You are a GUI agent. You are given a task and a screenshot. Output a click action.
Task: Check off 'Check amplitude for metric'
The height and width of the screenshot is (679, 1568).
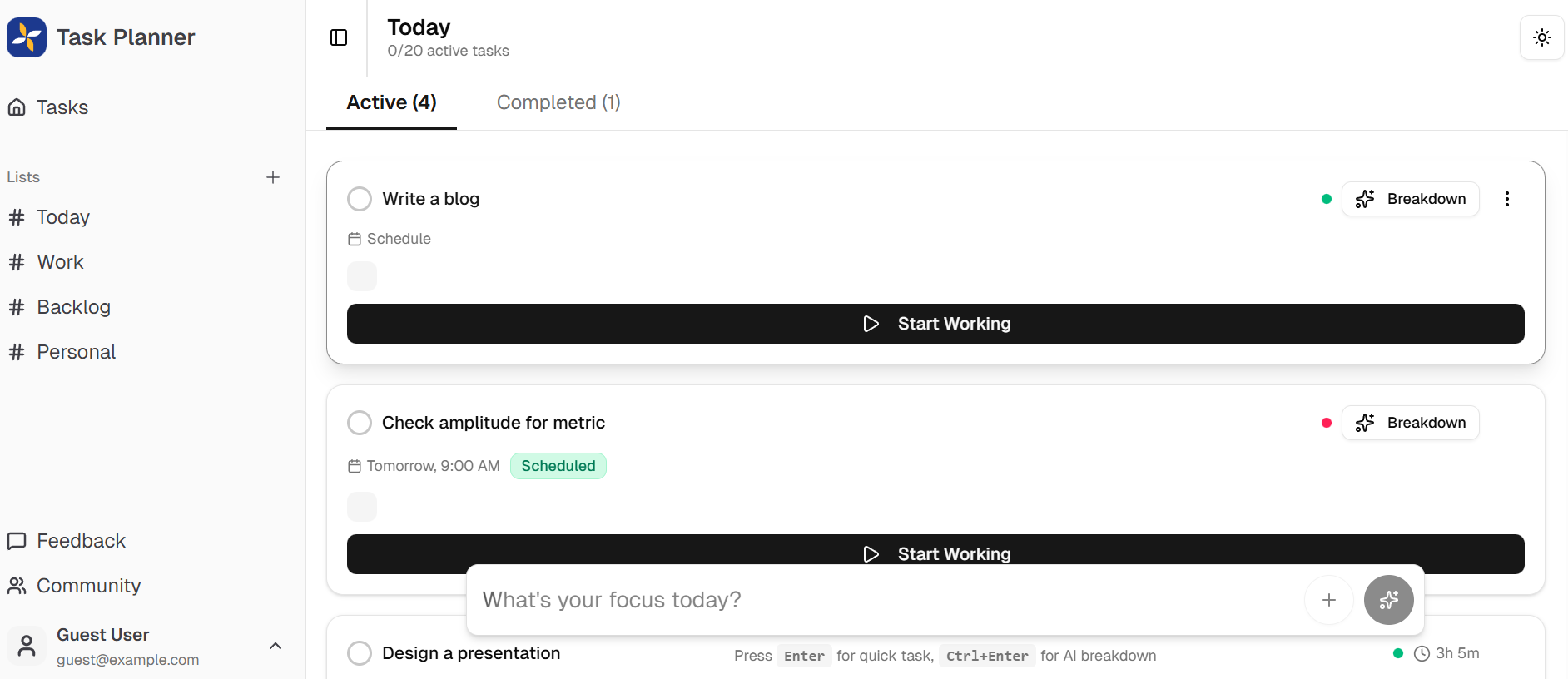point(360,423)
